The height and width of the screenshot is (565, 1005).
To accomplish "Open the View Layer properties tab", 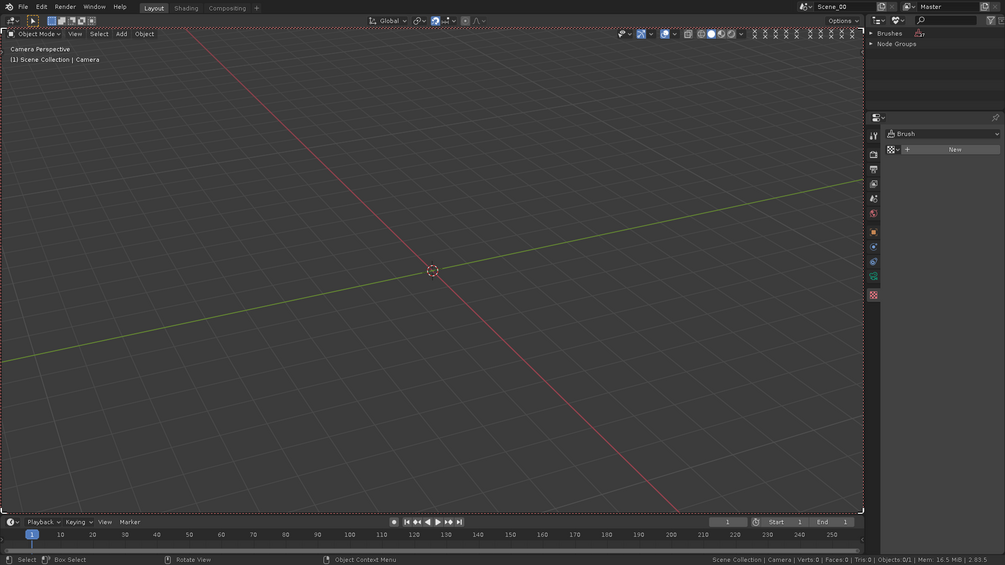I will [x=873, y=184].
